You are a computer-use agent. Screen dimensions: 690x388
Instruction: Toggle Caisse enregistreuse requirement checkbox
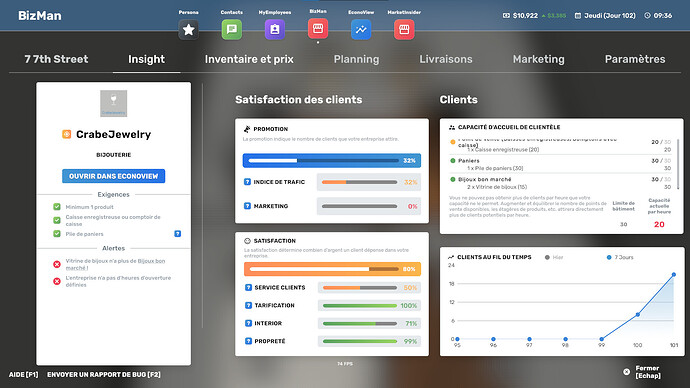(57, 220)
